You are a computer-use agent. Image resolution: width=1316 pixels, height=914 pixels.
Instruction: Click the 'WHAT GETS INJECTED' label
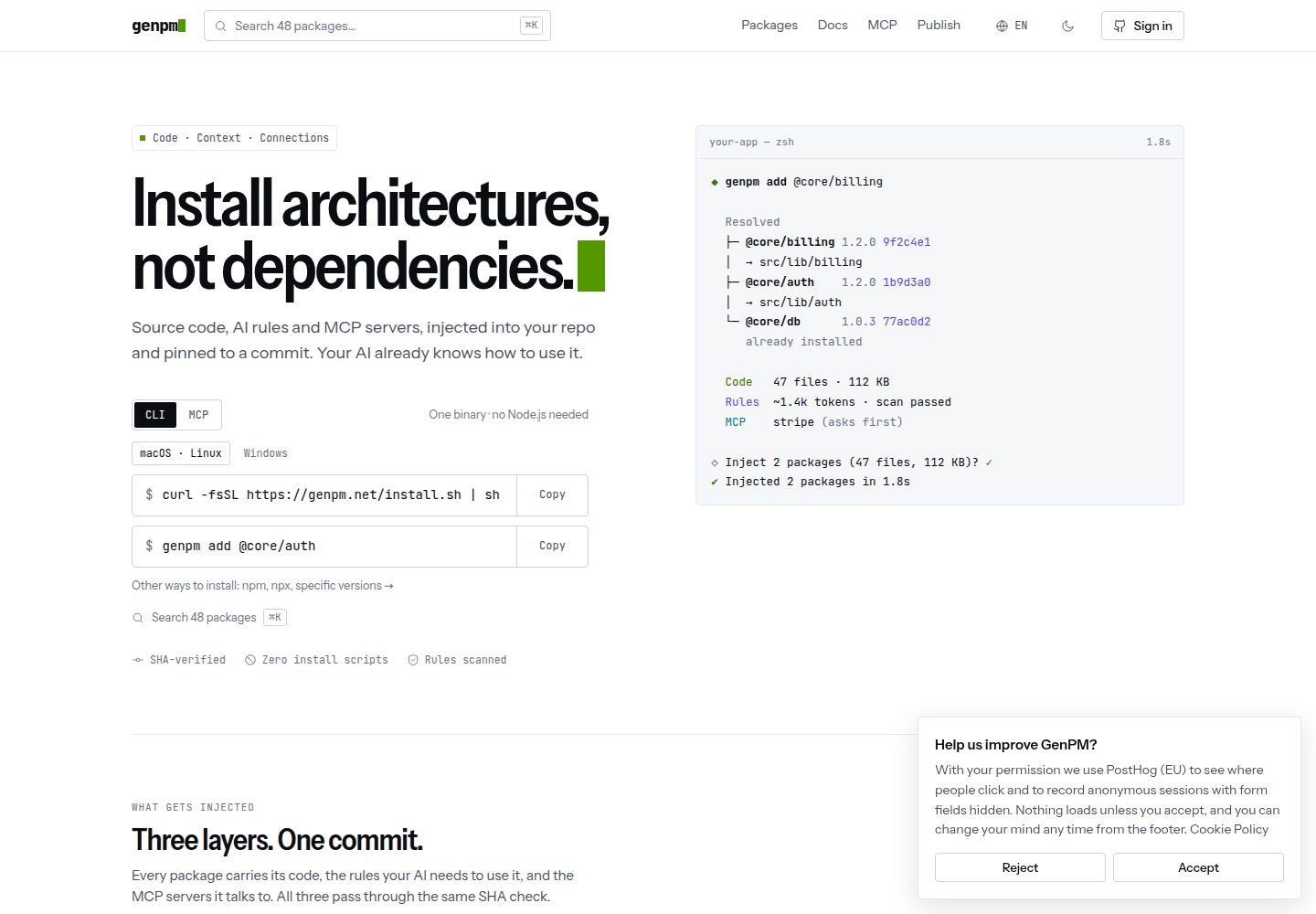click(x=193, y=807)
